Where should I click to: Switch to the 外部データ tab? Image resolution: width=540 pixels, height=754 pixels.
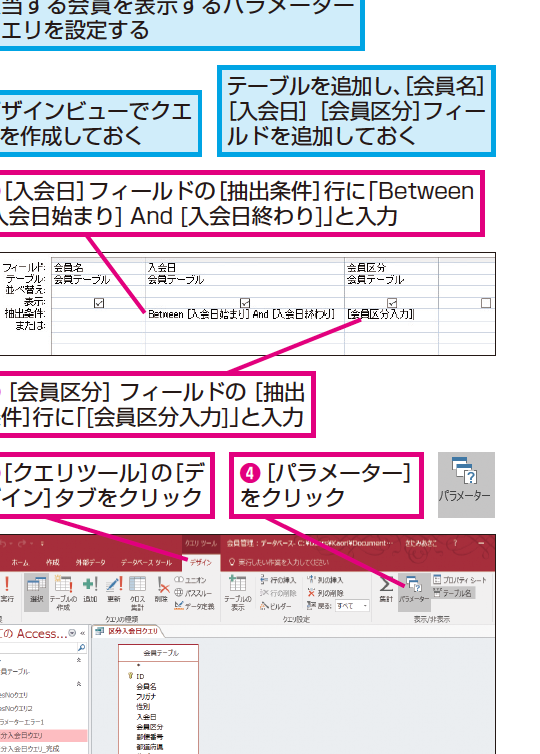90,562
